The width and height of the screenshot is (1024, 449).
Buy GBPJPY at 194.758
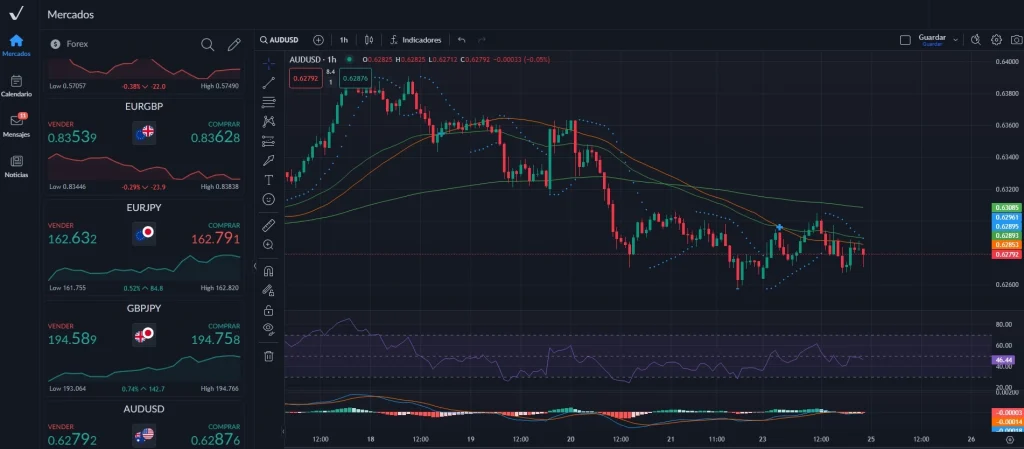(x=216, y=339)
